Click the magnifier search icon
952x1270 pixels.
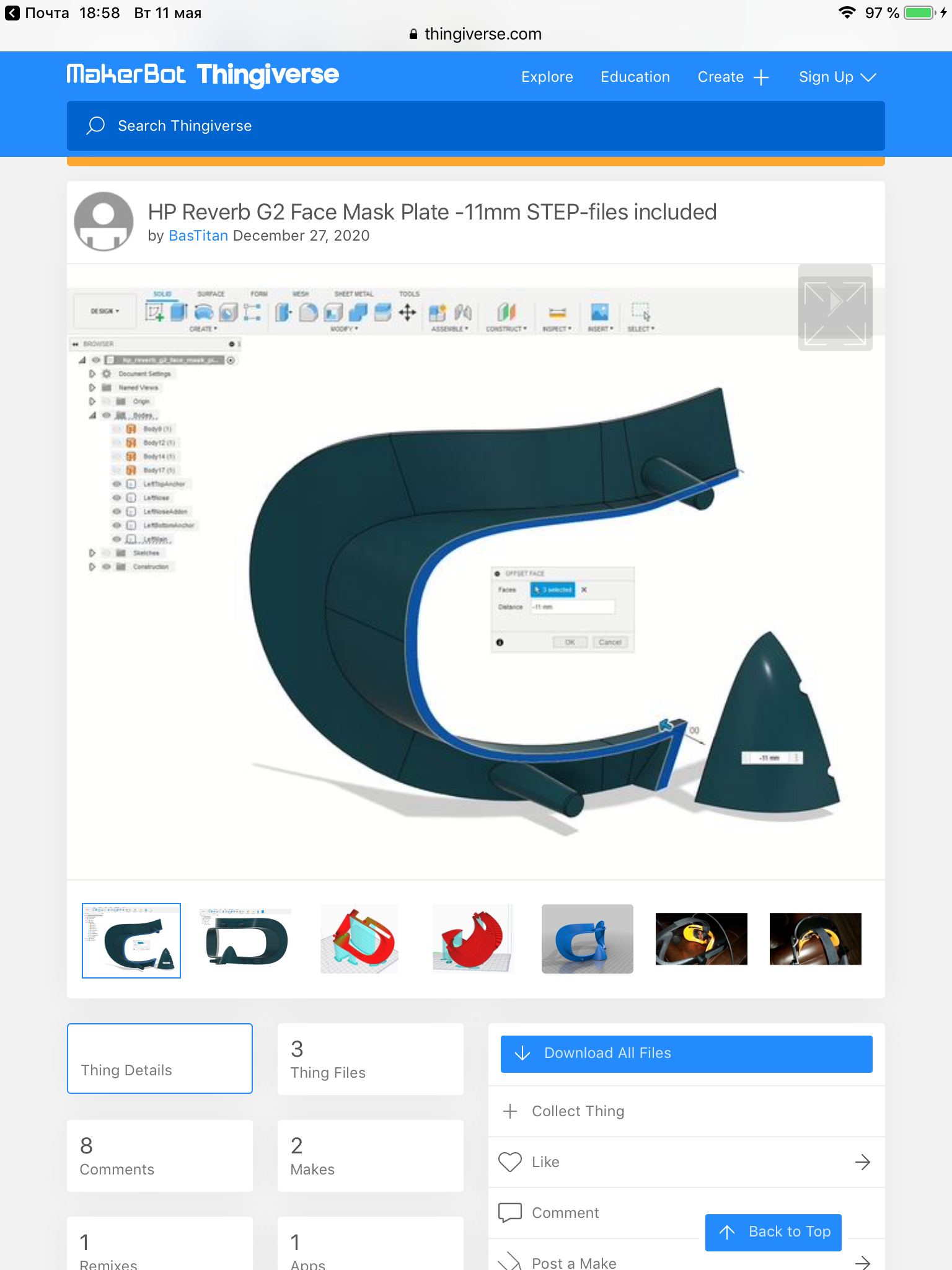[95, 126]
